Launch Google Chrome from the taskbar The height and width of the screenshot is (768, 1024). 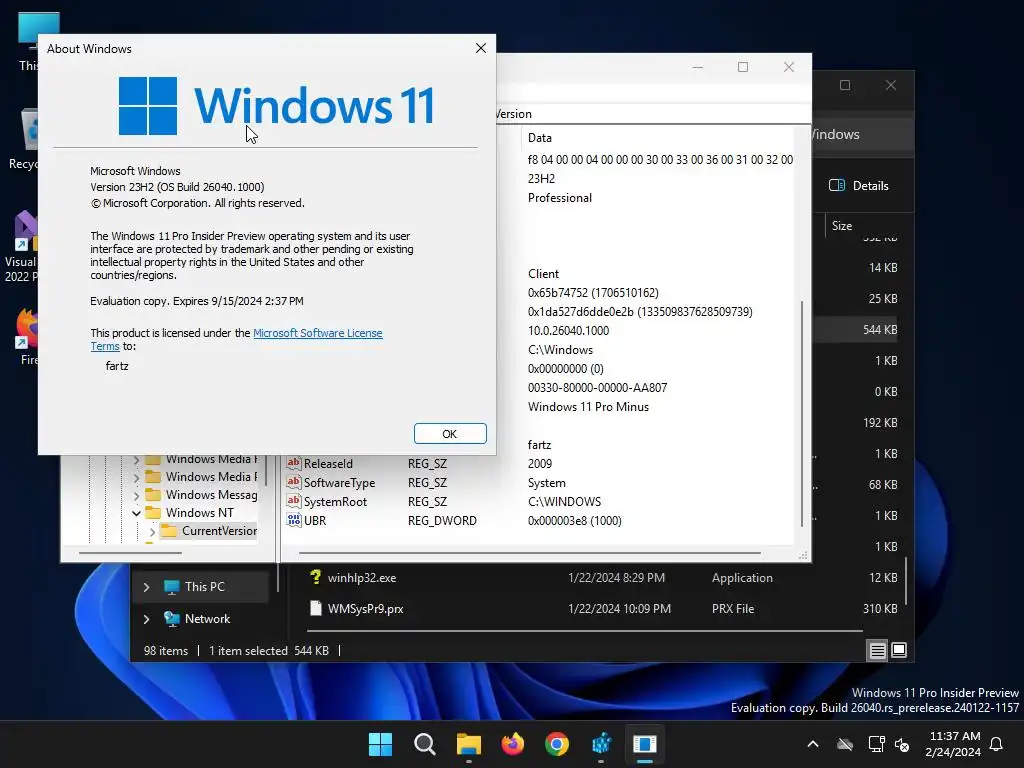pos(556,744)
